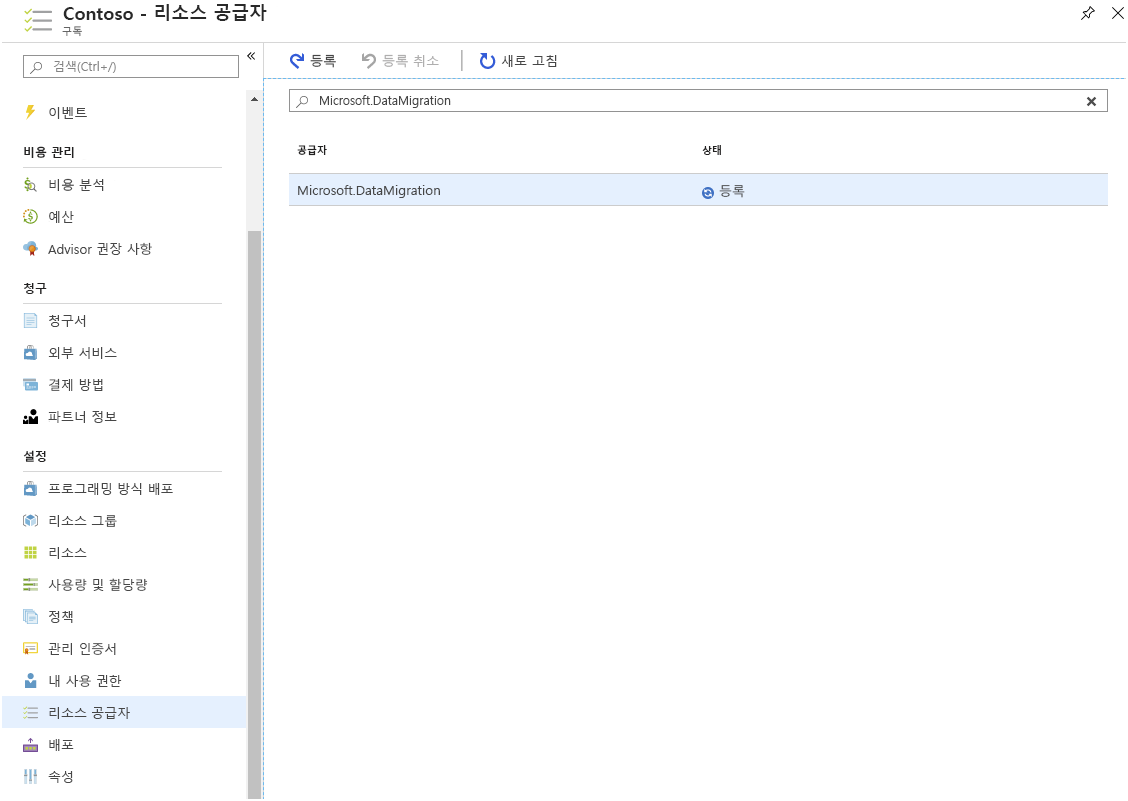
Task: Open 내 사용 권한
Action: point(85,681)
